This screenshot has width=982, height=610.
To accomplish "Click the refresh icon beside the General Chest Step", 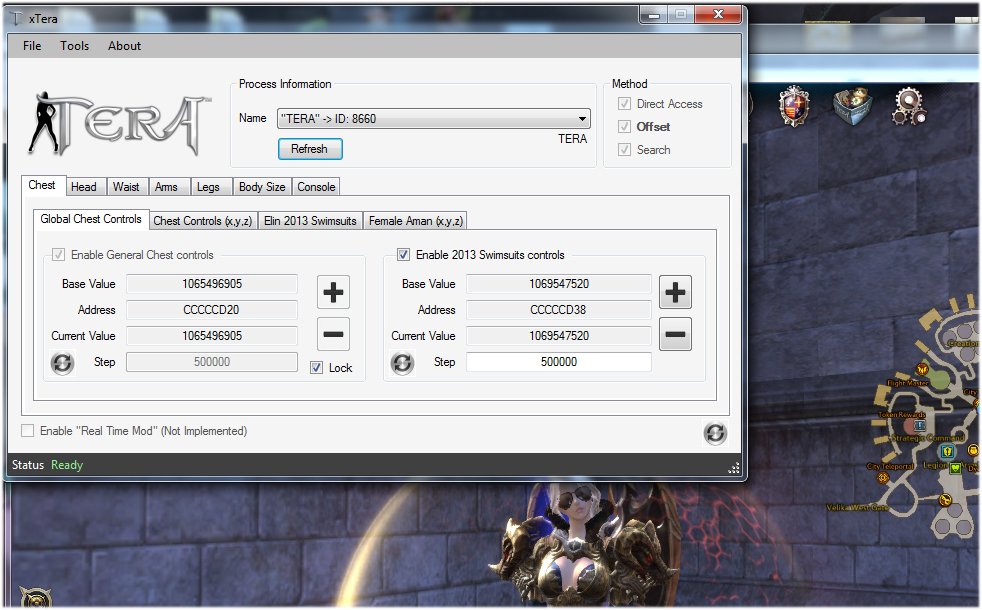I will pos(62,363).
